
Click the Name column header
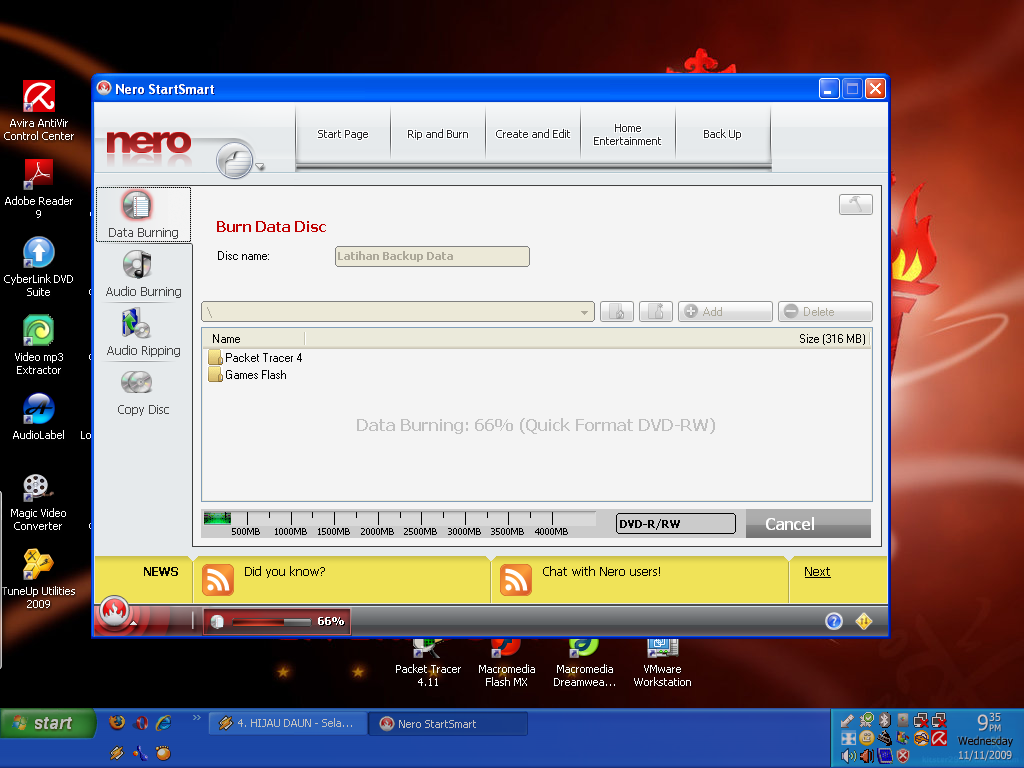253,339
